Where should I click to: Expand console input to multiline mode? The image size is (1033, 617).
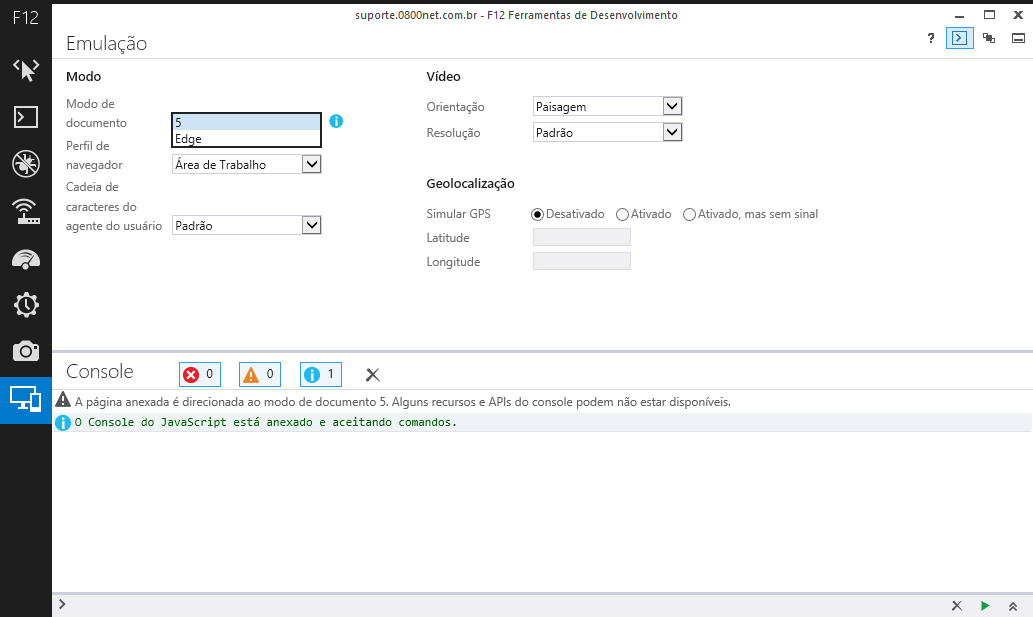1013,606
